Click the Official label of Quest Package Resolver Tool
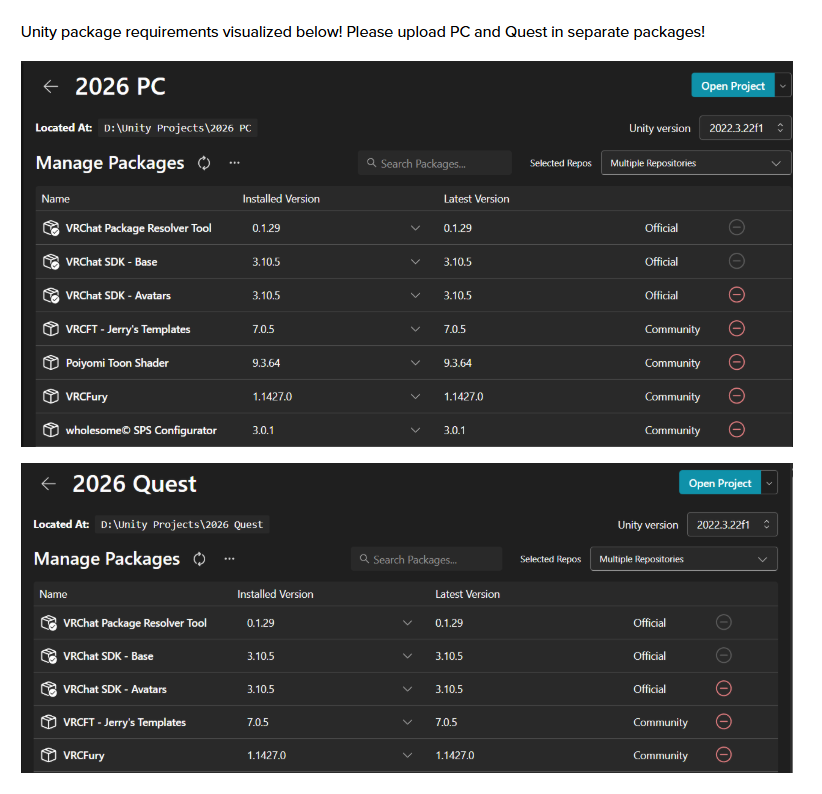This screenshot has height=794, width=822. pyautogui.click(x=649, y=623)
